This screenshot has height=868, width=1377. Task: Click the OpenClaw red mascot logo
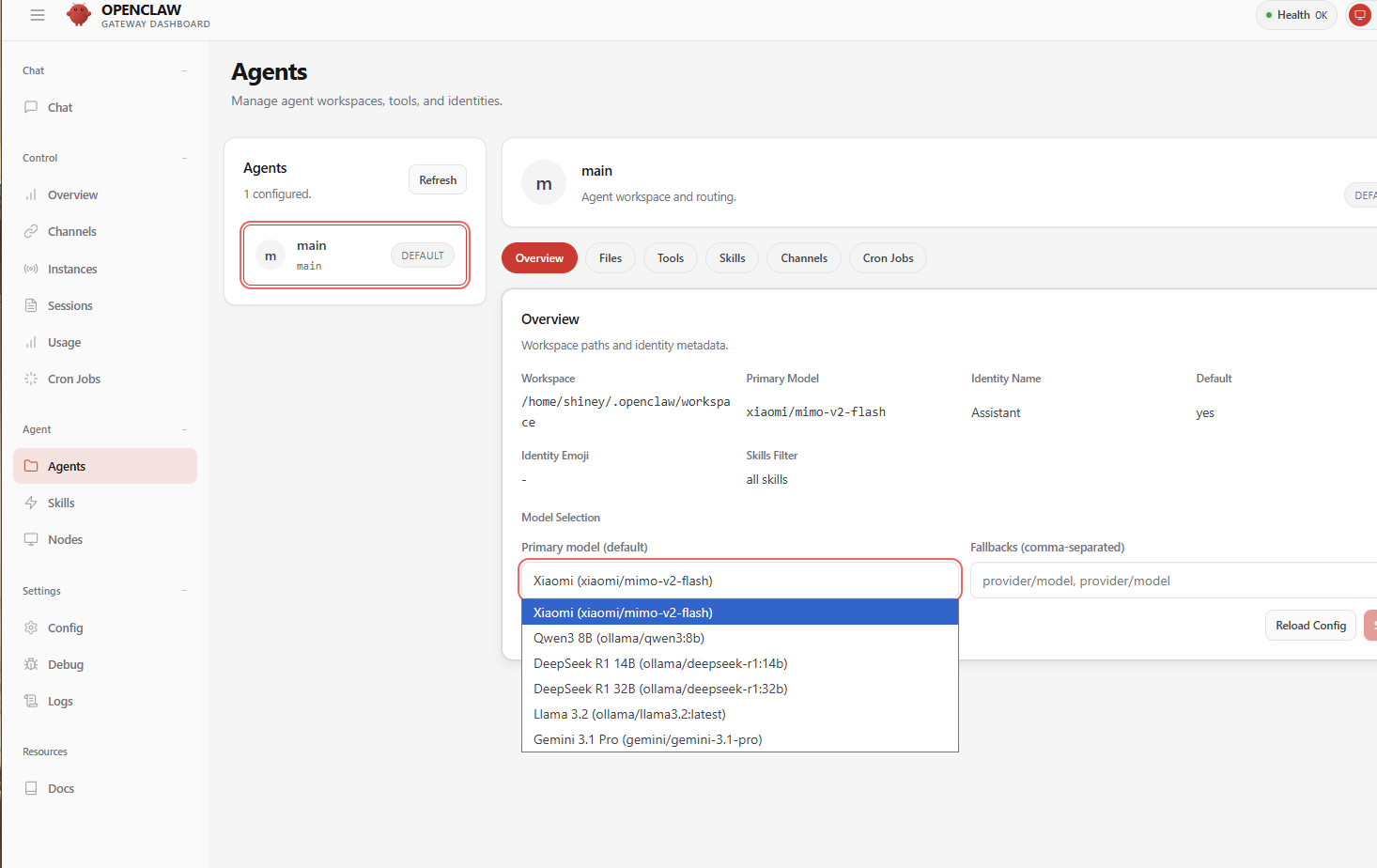coord(79,15)
